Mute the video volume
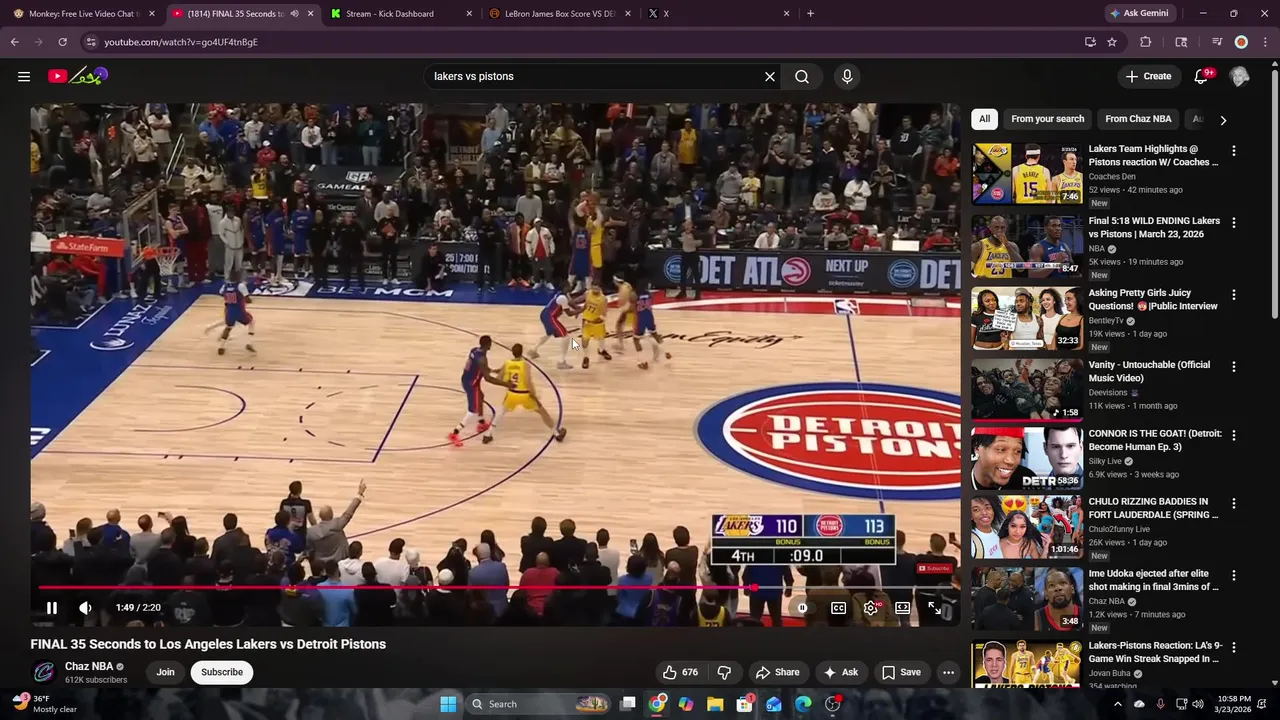Screen dimensions: 1280x720 click(86, 607)
